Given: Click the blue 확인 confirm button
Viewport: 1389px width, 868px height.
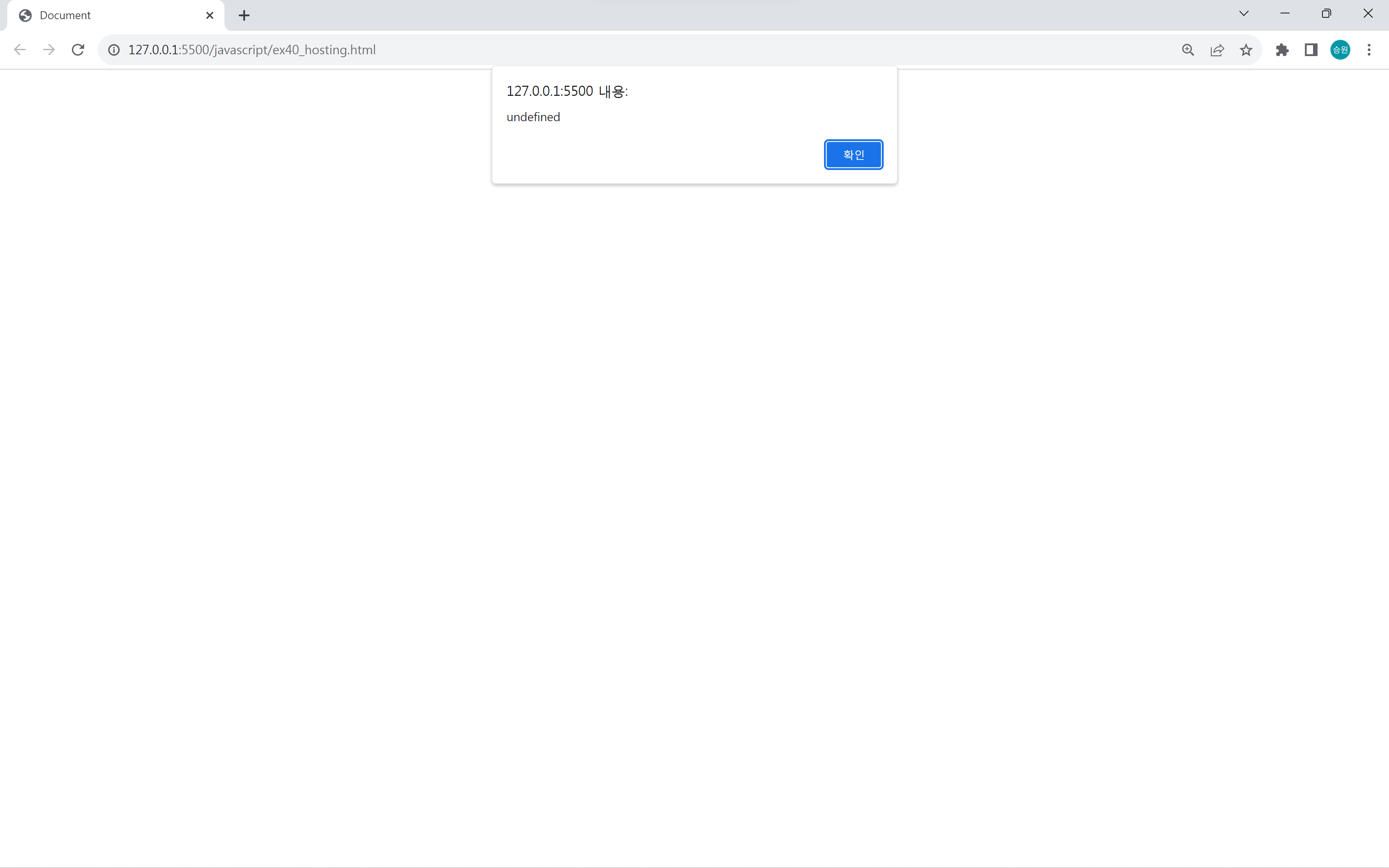Looking at the screenshot, I should pyautogui.click(x=853, y=154).
